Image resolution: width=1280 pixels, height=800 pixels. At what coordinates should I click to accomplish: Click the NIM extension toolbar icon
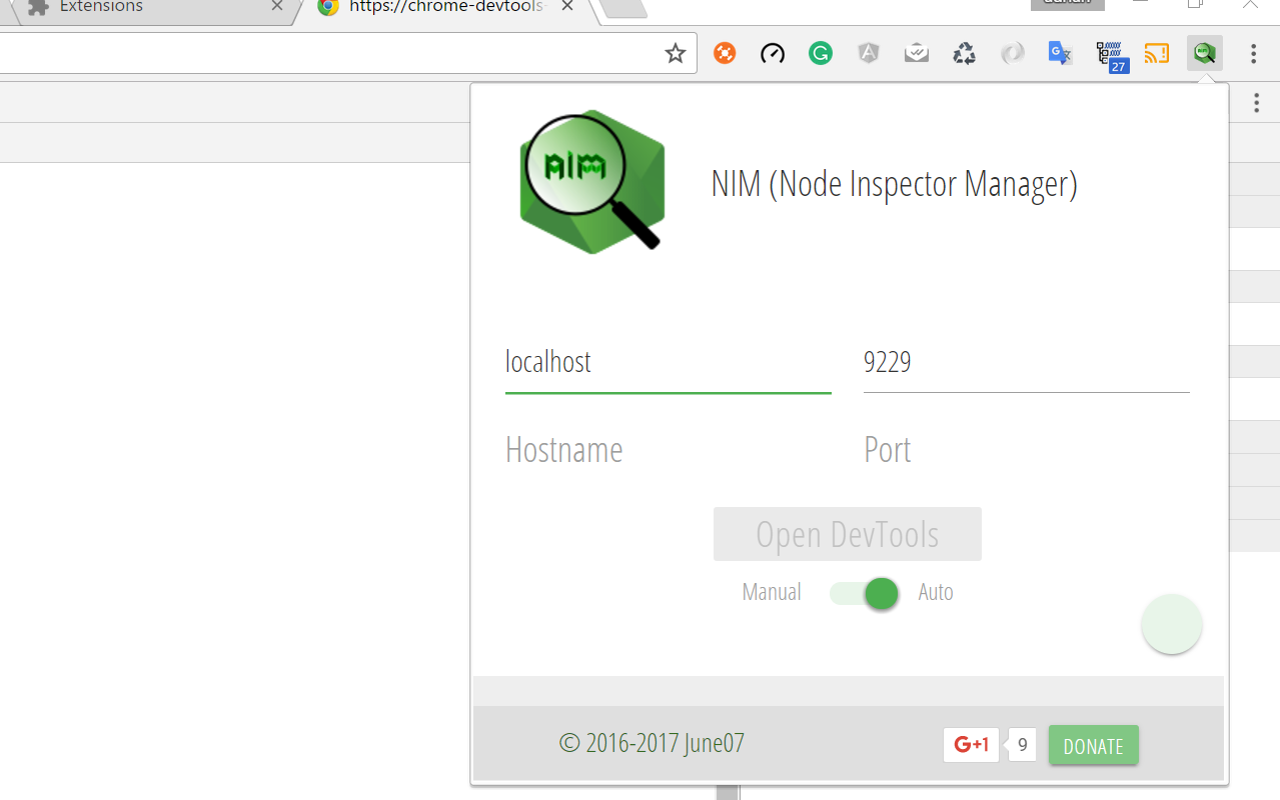point(1205,53)
